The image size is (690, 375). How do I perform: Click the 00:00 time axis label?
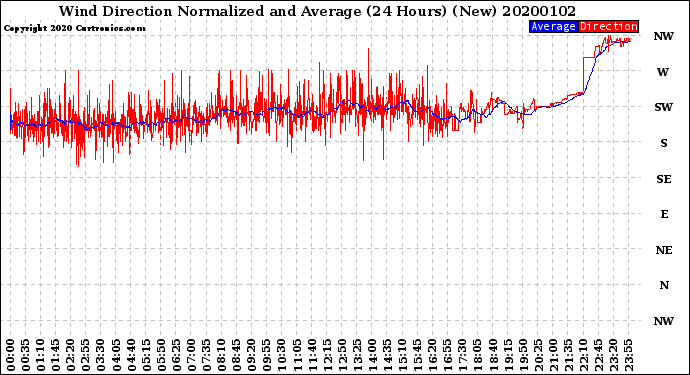coord(11,355)
